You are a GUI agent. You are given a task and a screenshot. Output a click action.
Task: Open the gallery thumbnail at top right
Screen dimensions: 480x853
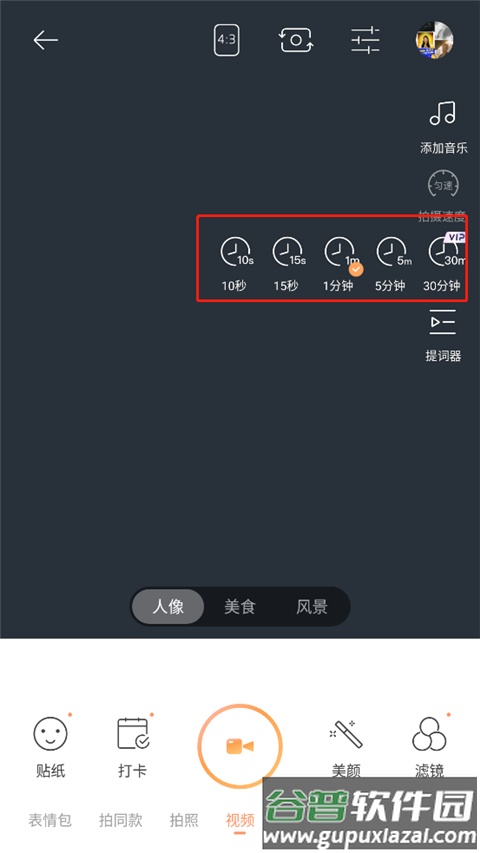point(434,40)
